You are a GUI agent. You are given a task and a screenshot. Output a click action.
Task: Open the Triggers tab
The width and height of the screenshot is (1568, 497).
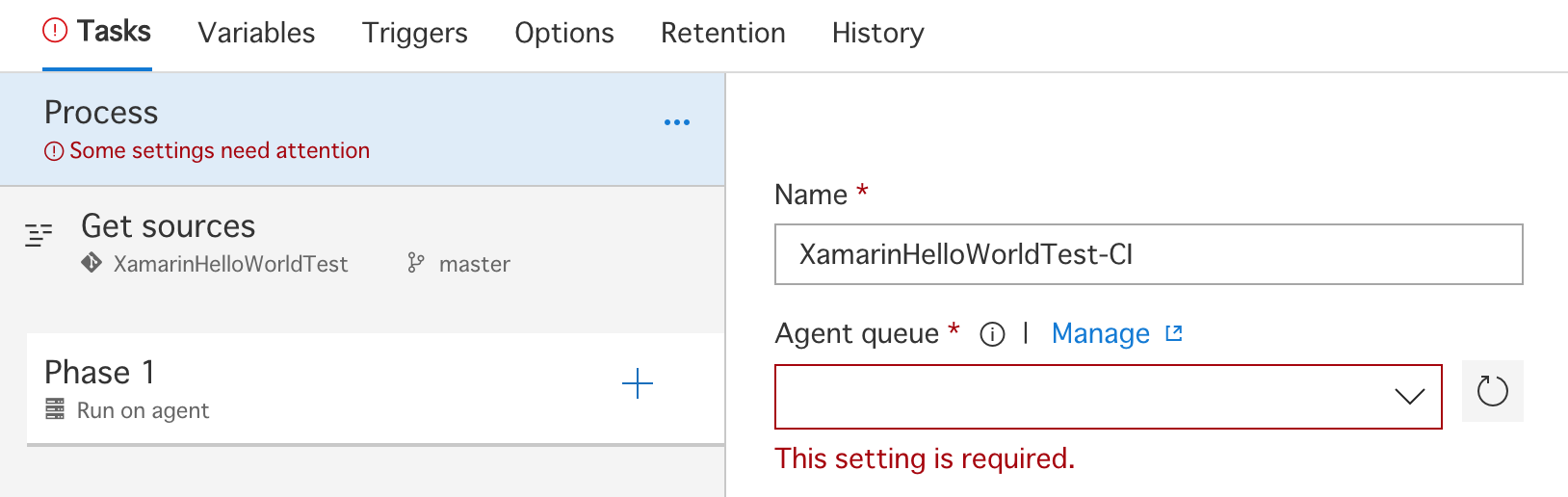[x=414, y=34]
